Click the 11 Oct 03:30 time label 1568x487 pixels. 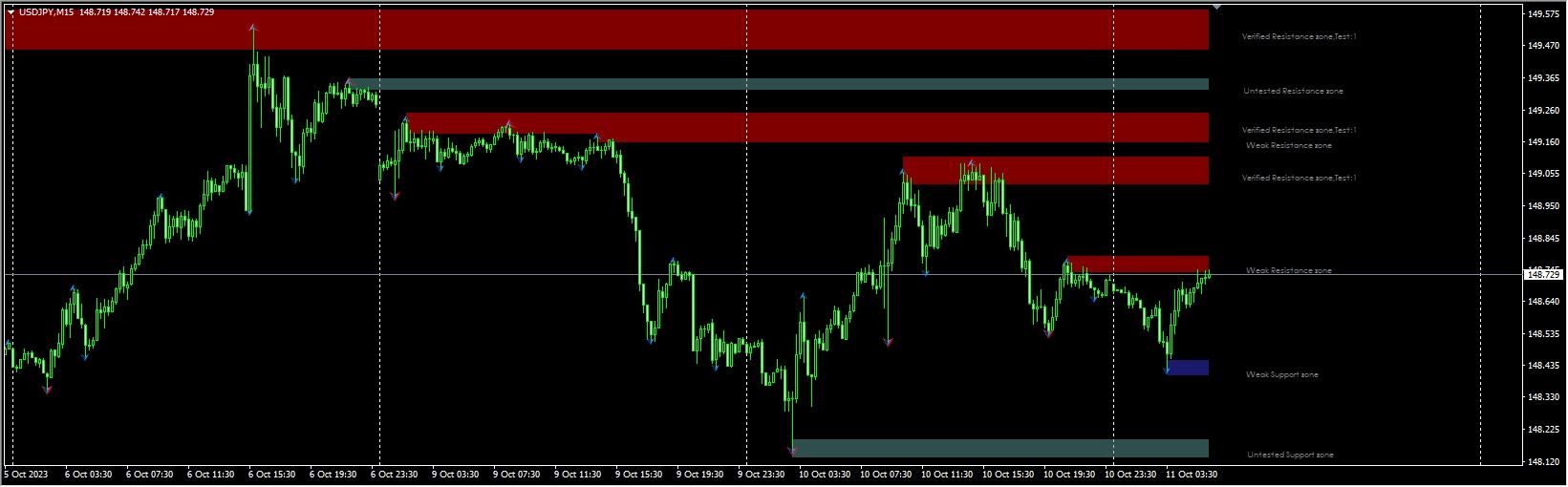(1191, 474)
